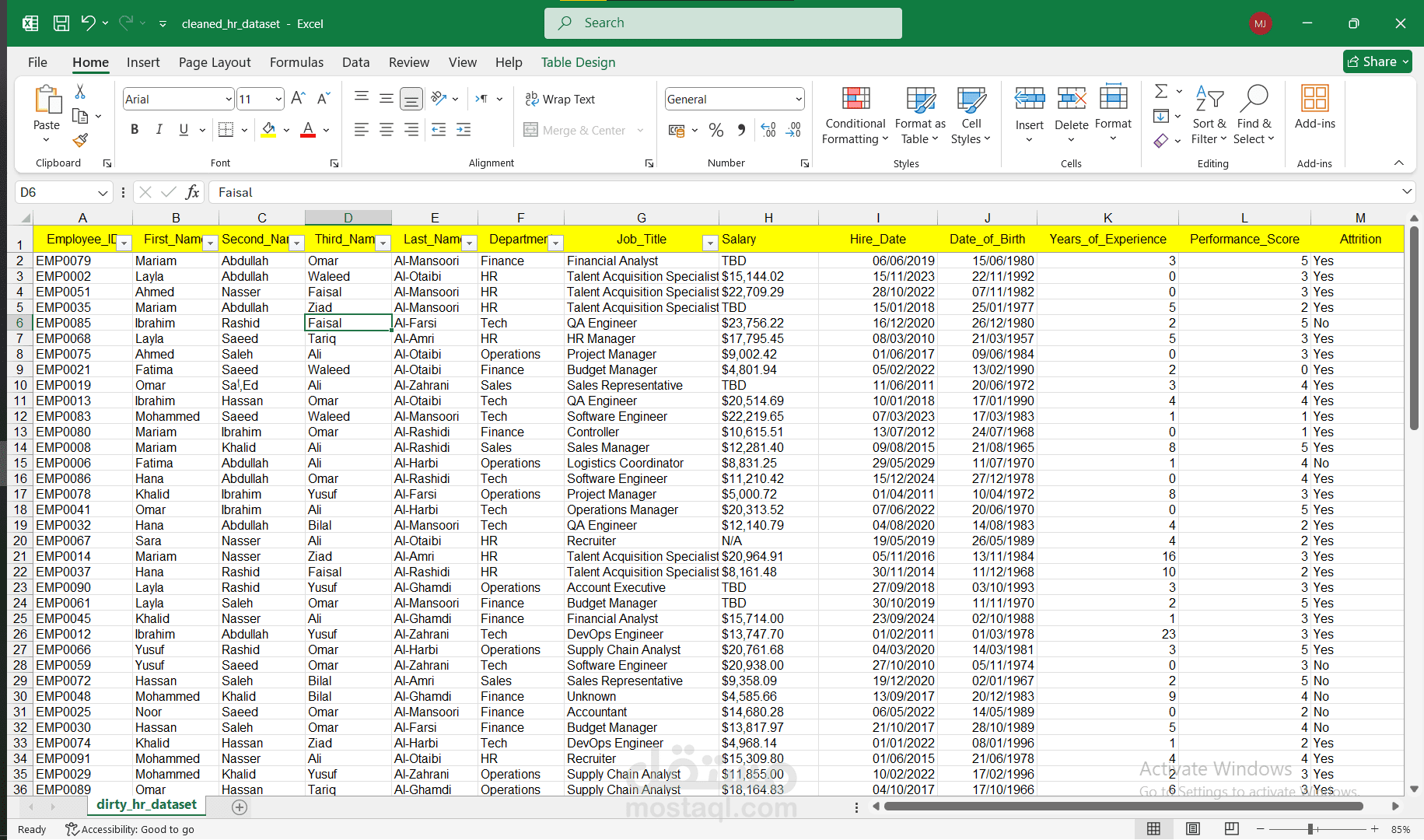Toggle Bold formatting
1424x840 pixels.
(135, 130)
